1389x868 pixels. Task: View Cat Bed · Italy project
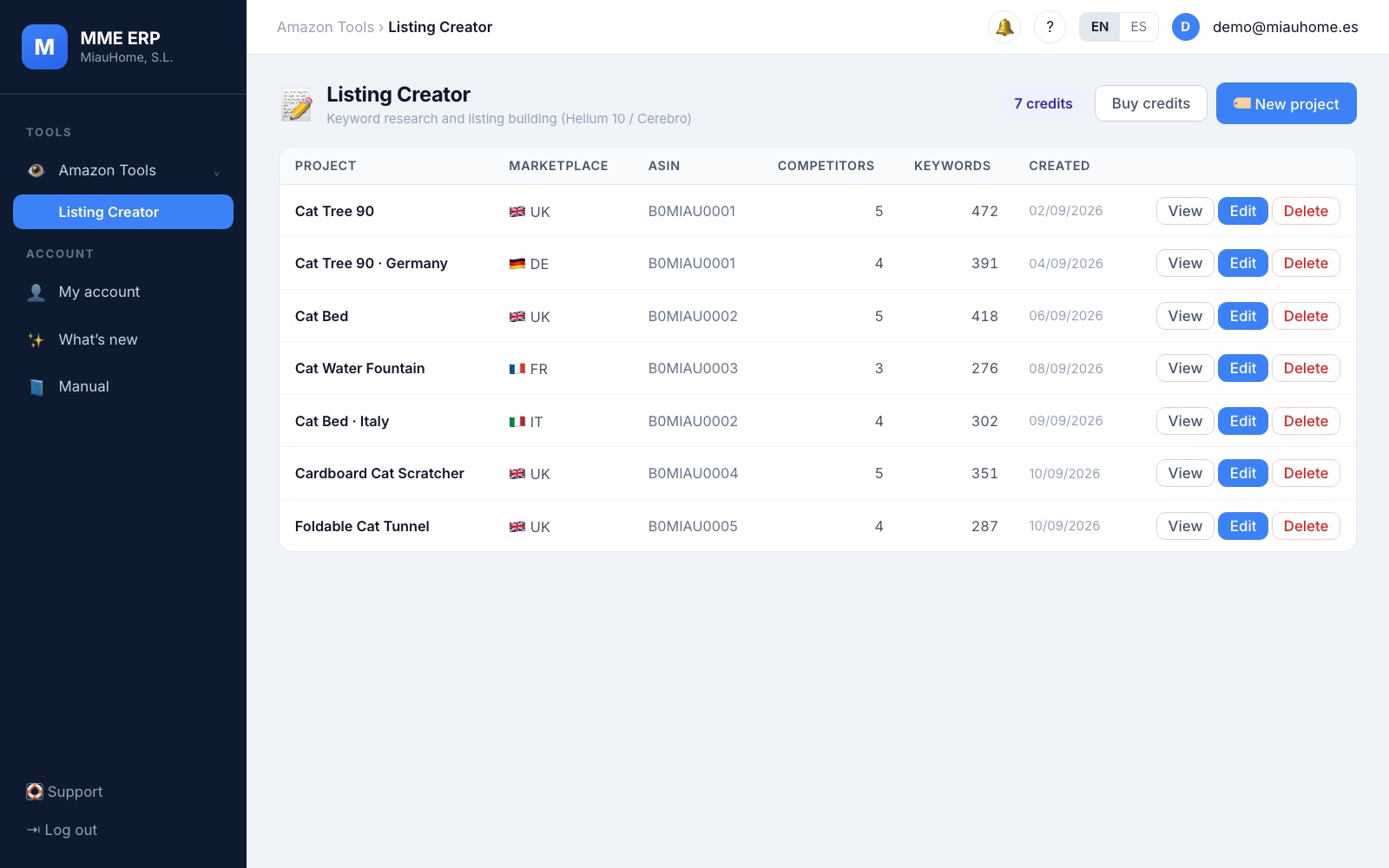pyautogui.click(x=1185, y=421)
